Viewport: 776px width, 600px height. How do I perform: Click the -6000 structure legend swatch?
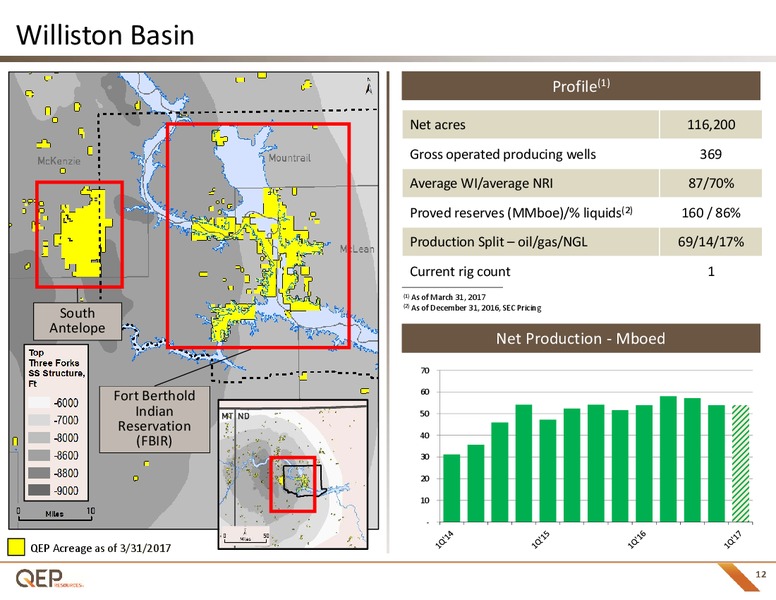point(39,402)
